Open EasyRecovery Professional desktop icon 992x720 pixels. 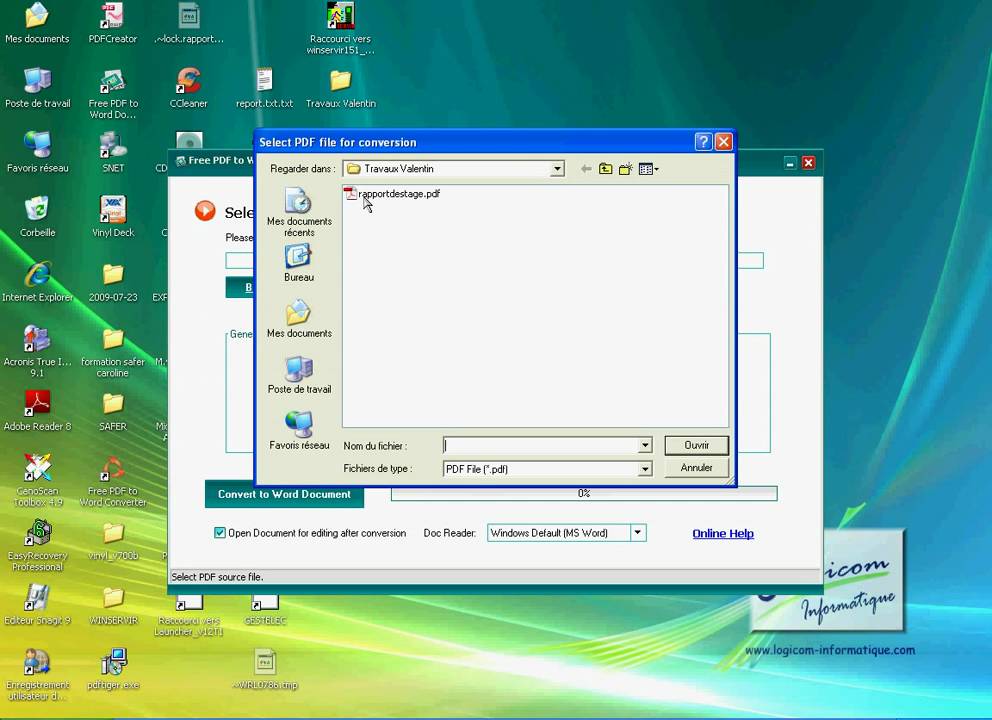pos(37,545)
